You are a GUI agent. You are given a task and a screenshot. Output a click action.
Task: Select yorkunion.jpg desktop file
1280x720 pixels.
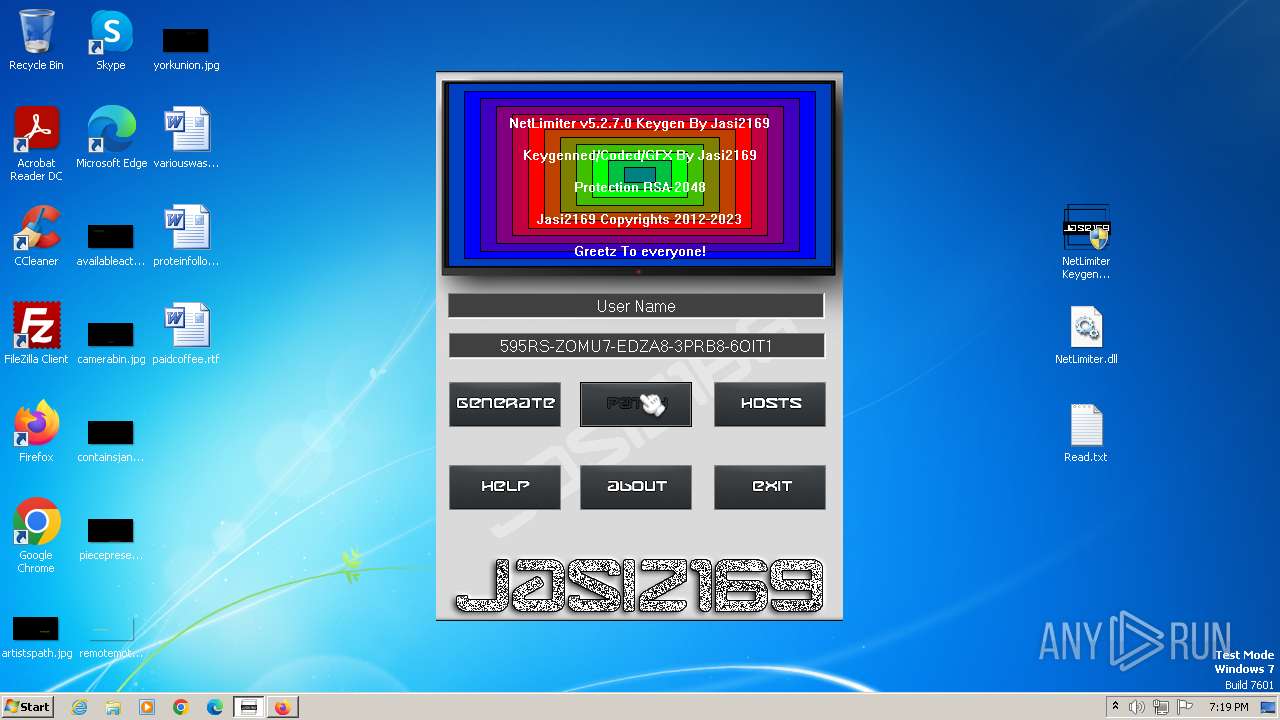[x=186, y=47]
